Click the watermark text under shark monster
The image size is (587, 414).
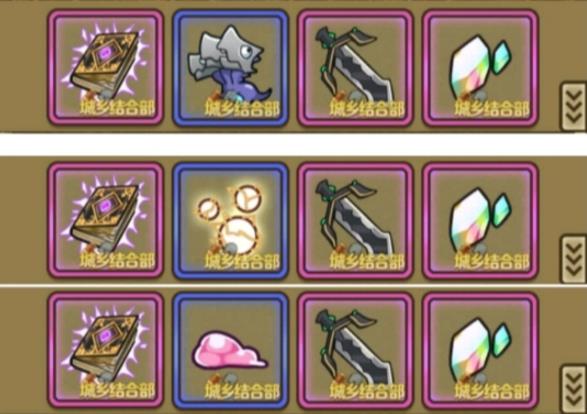[242, 108]
